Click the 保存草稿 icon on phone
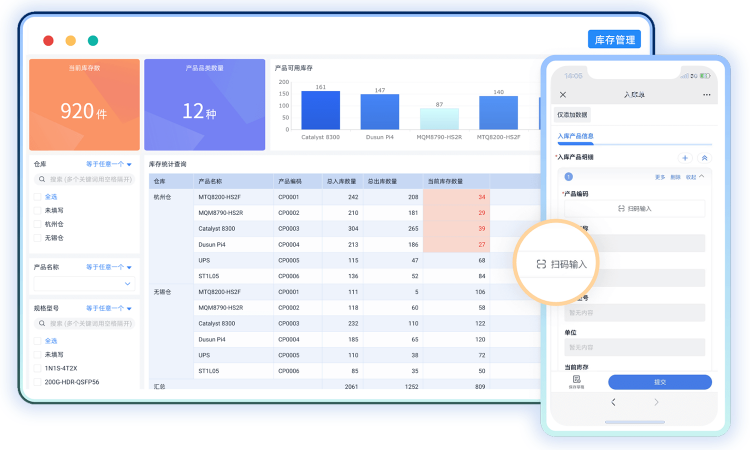The width and height of the screenshot is (750, 450). (576, 382)
